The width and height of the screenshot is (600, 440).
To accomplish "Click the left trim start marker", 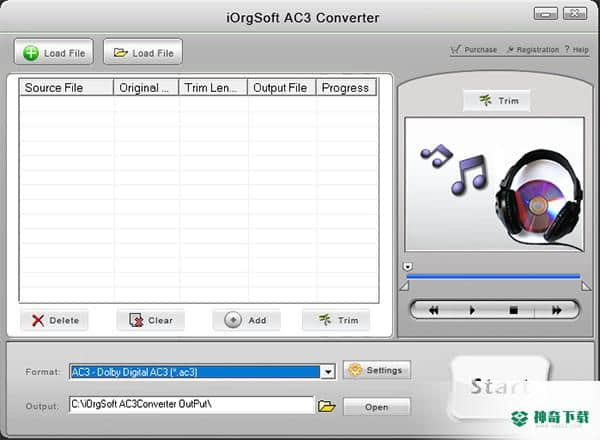I will [x=404, y=286].
